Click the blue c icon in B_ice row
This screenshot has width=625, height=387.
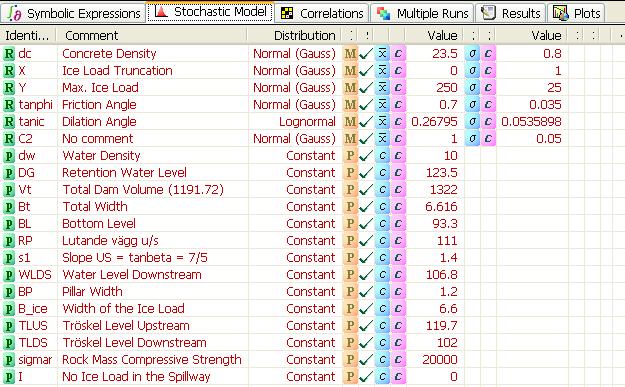click(382, 309)
